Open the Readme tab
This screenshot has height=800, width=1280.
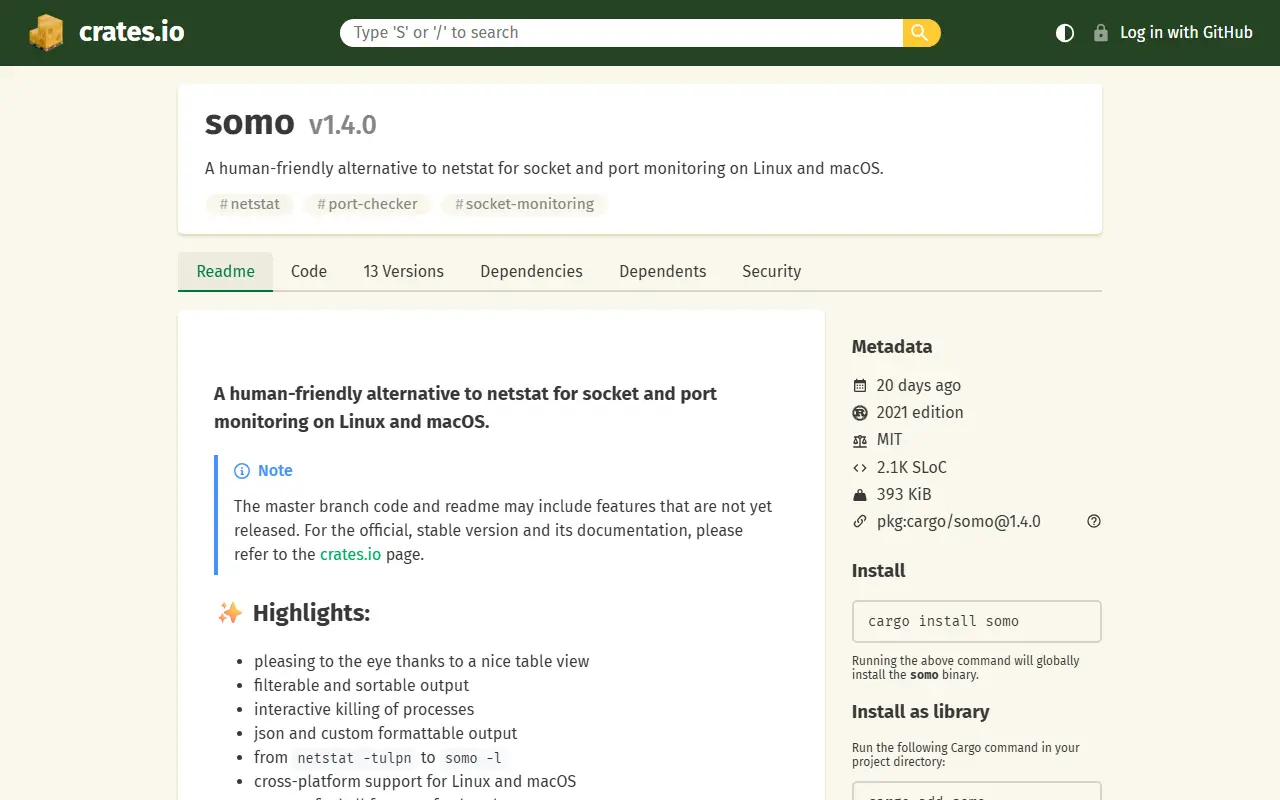pyautogui.click(x=225, y=271)
